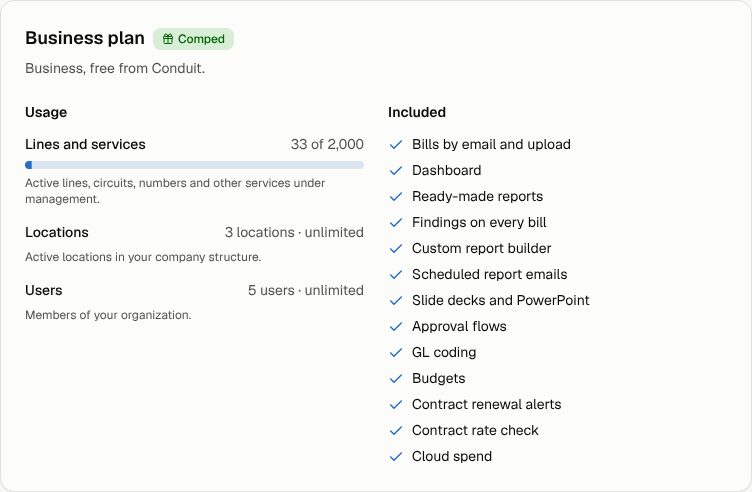Click the 'Custom report builder' feature text

point(482,248)
